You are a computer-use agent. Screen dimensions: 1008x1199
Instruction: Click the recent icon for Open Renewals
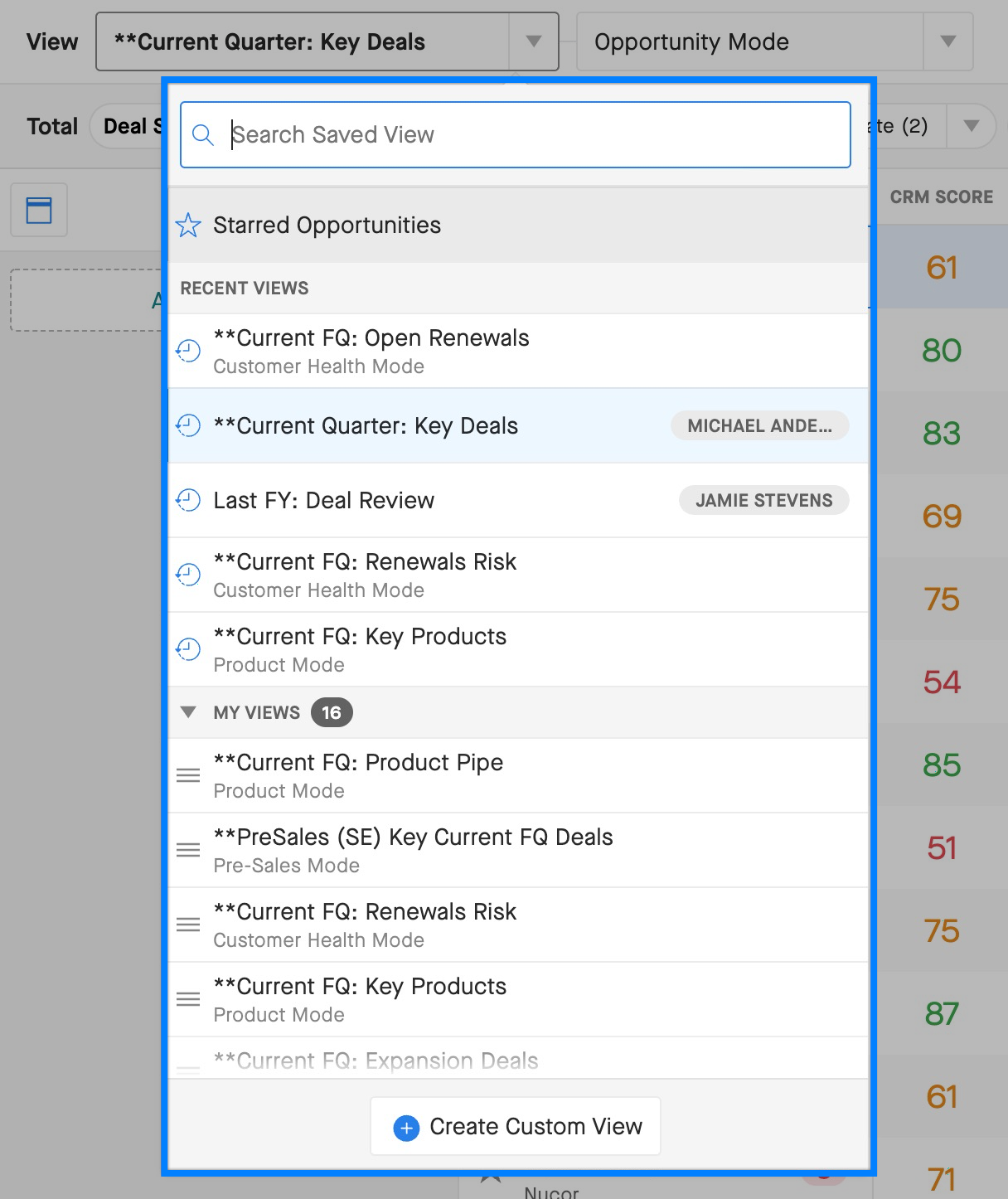point(188,351)
